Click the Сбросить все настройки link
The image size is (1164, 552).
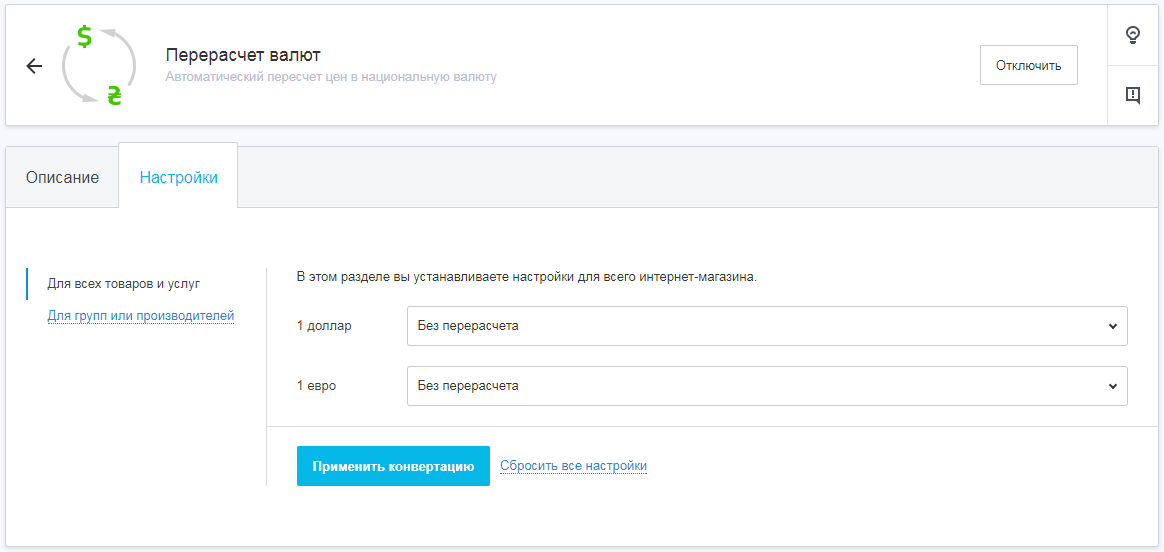(x=573, y=466)
